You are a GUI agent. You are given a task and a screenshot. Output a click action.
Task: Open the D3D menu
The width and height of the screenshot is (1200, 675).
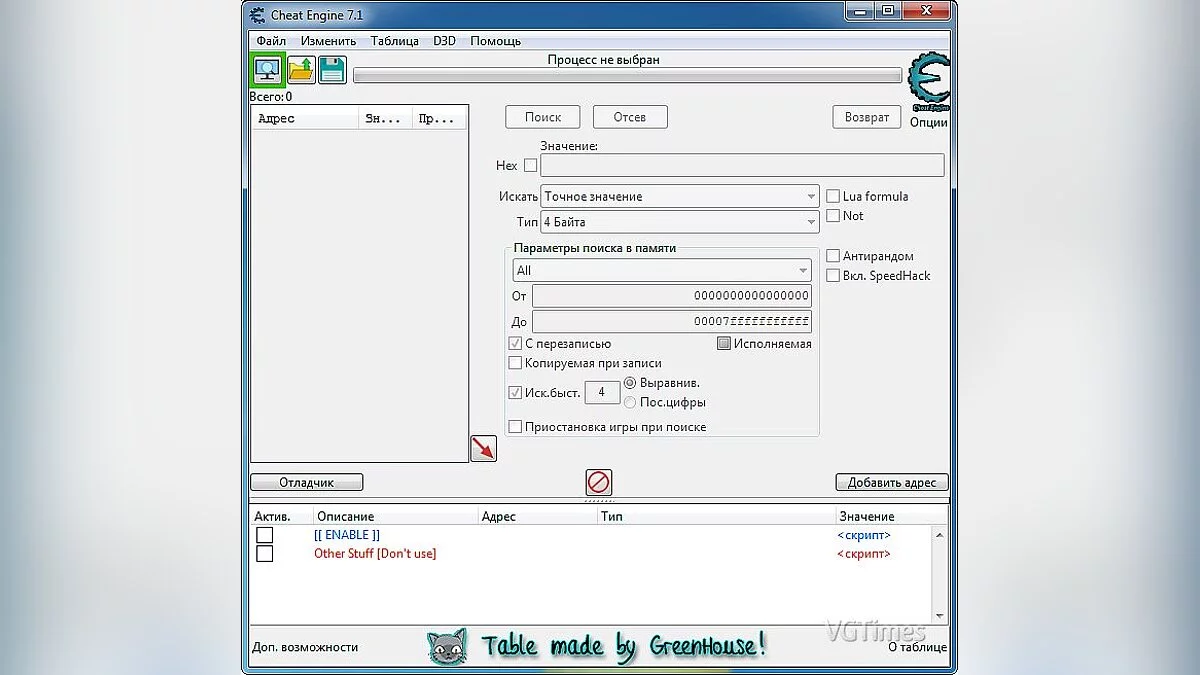[x=444, y=41]
